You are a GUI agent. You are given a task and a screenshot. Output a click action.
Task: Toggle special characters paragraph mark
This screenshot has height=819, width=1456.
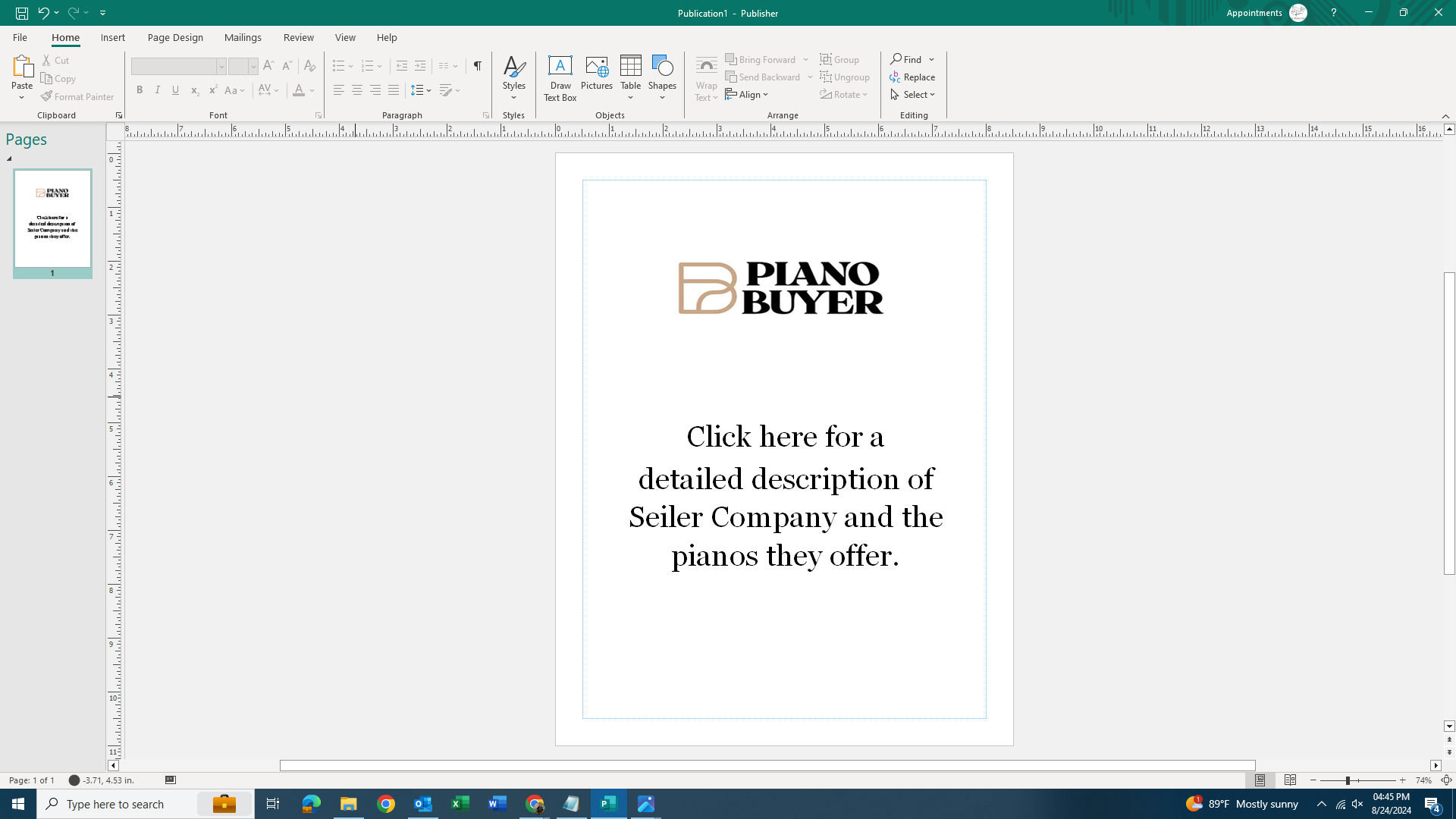click(x=478, y=66)
